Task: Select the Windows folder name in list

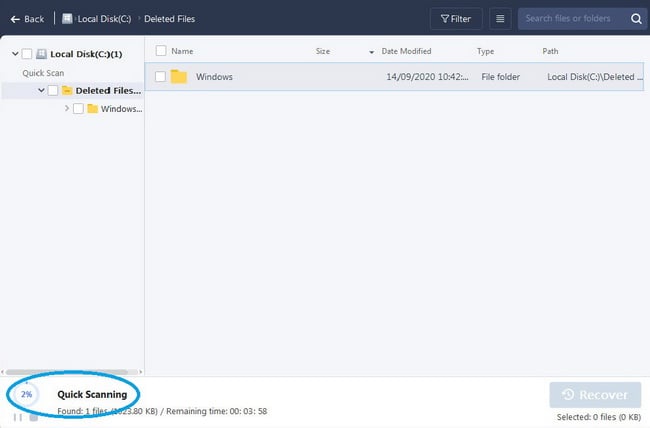Action: [214, 77]
